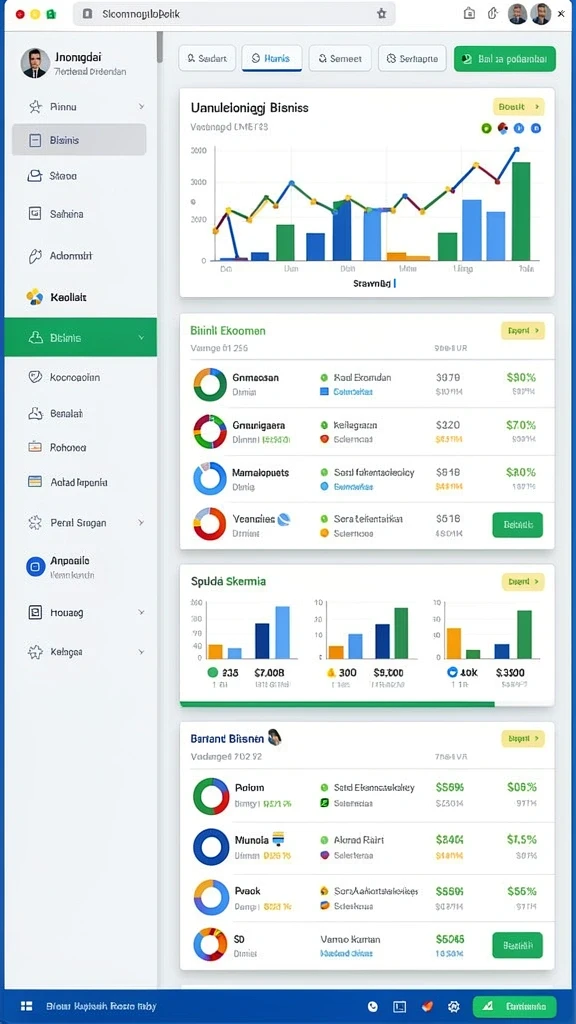Image resolution: width=576 pixels, height=1024 pixels.
Task: Toggle the rightmost blue legend dot
Action: click(x=536, y=129)
